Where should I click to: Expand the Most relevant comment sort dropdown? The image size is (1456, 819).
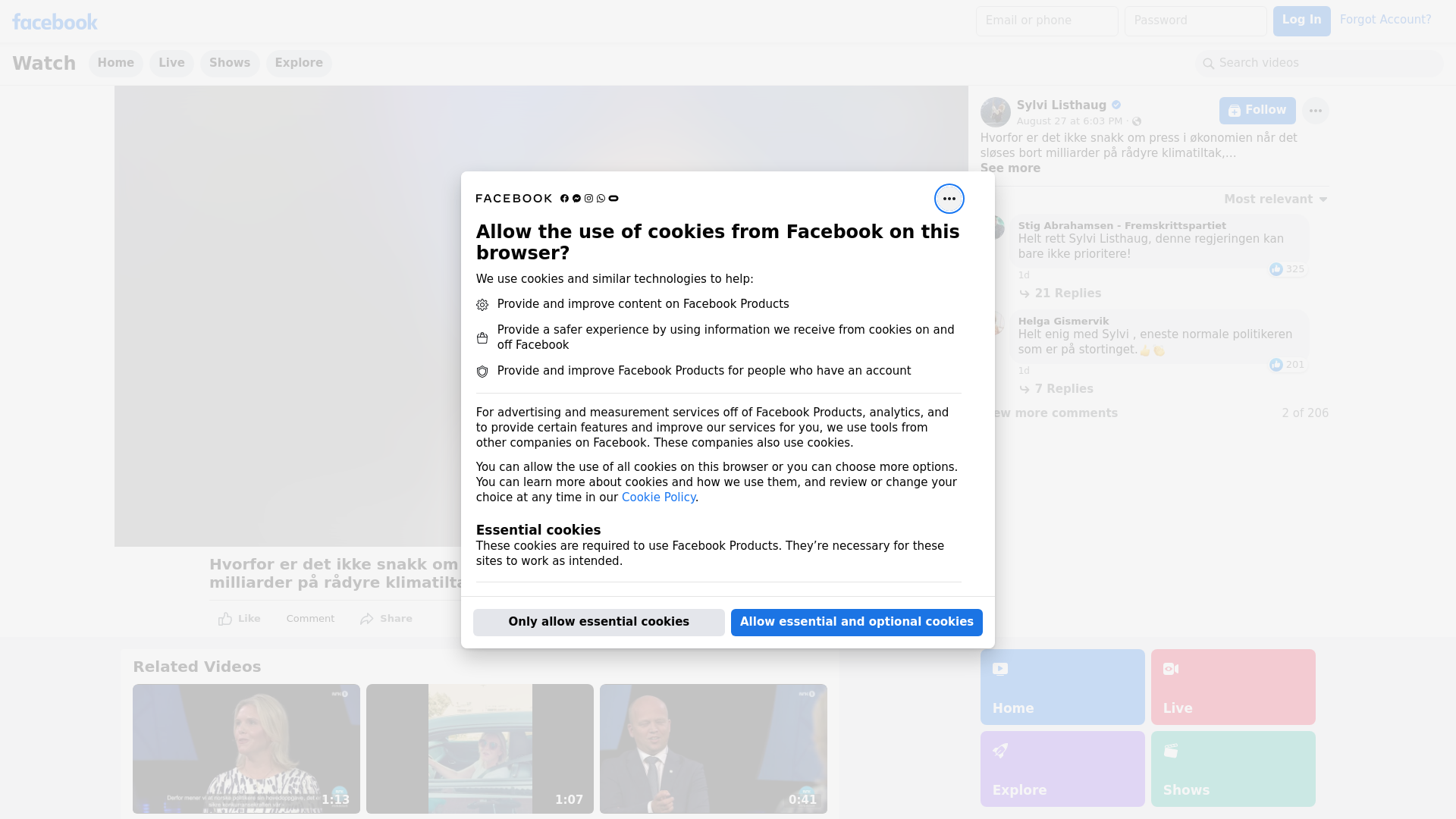tap(1276, 199)
